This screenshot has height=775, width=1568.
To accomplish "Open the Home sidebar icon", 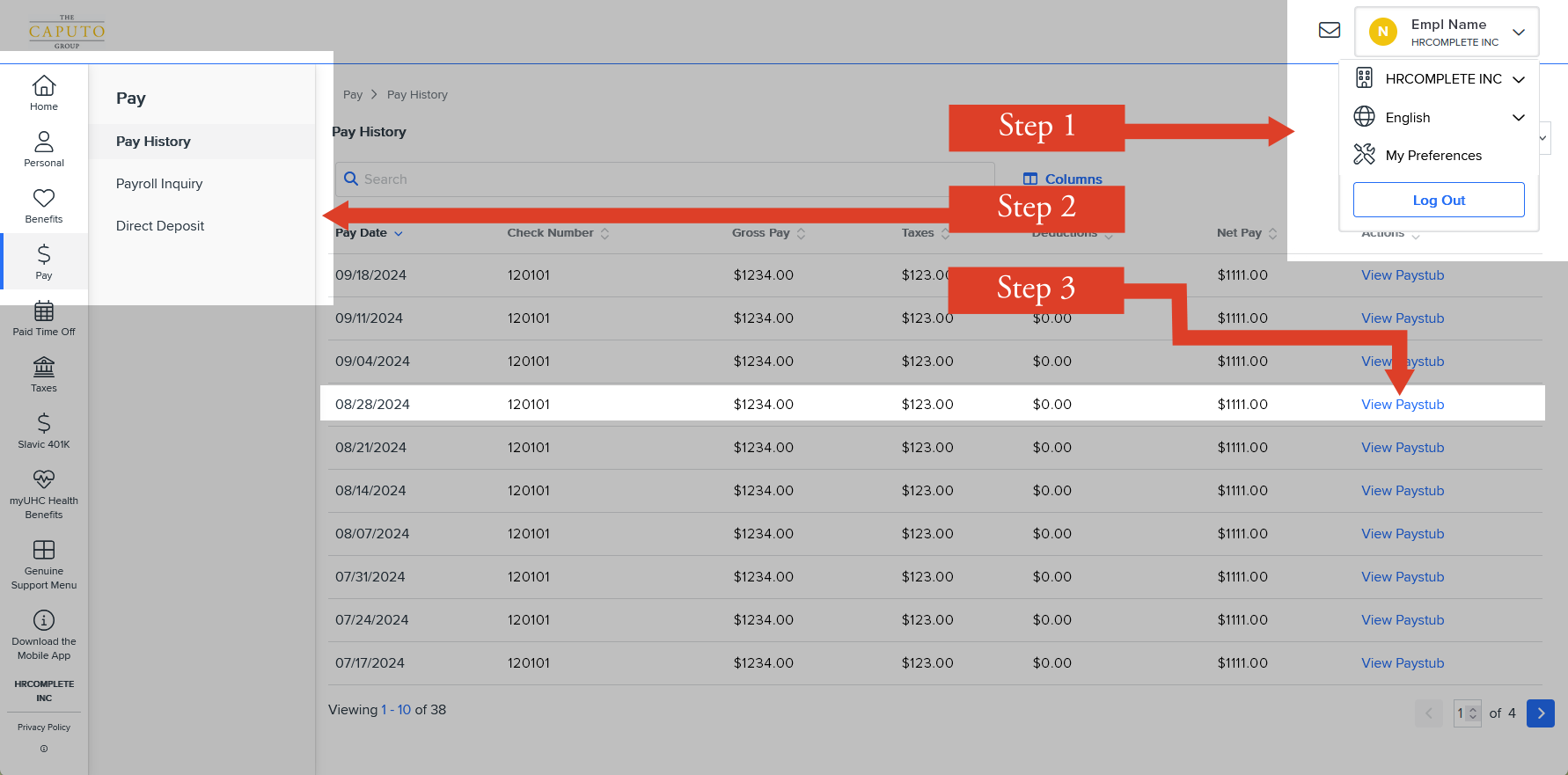I will 44,86.
